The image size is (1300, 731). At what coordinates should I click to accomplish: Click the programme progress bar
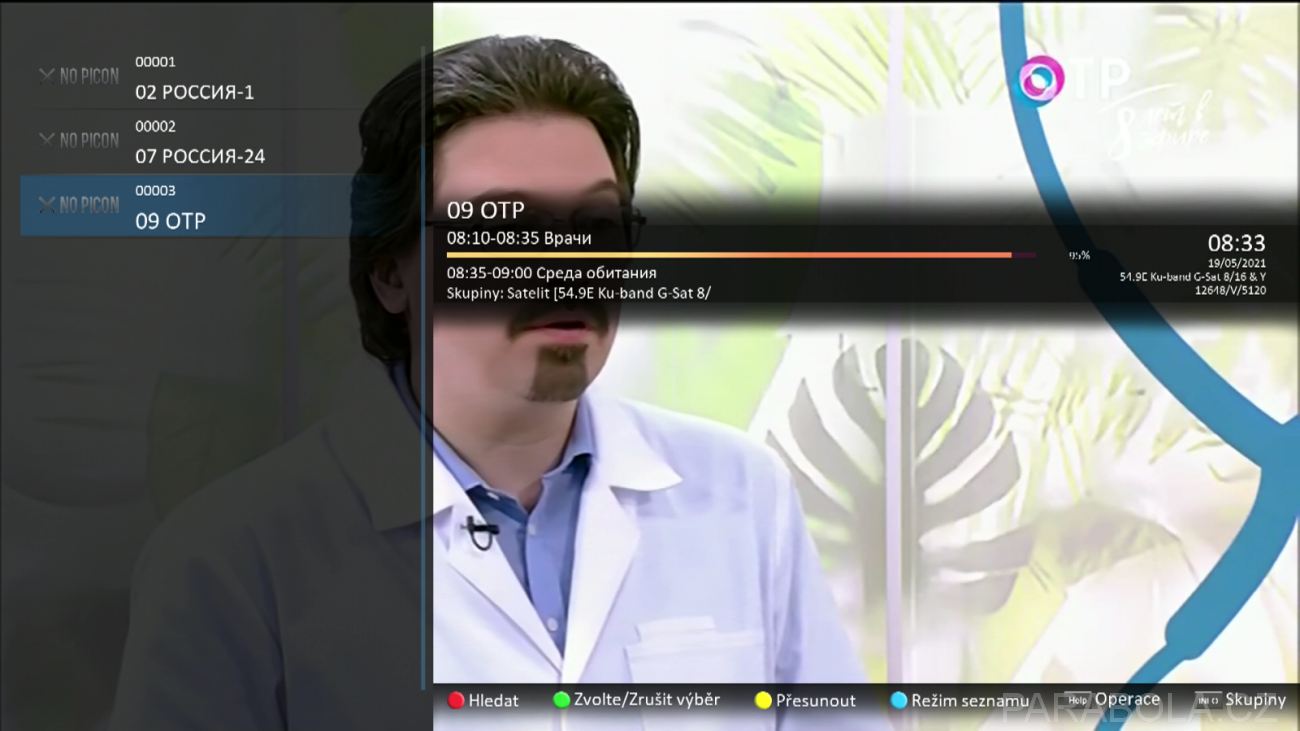point(741,255)
